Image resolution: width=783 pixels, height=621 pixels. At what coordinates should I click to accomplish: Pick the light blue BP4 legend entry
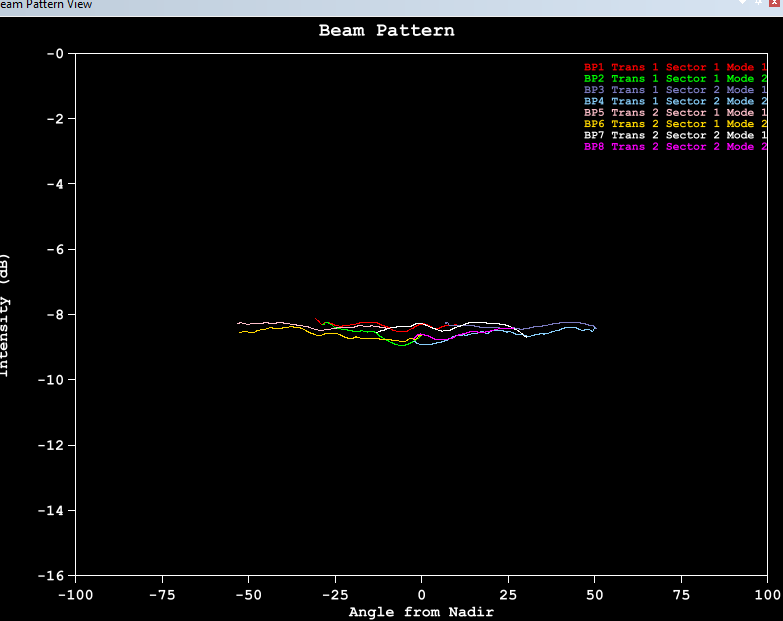675,101
